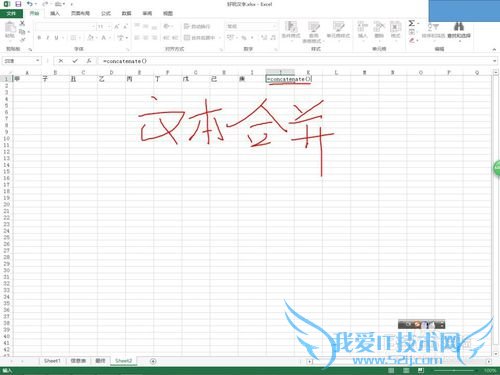Click the Increase Decimal icon

[264, 38]
